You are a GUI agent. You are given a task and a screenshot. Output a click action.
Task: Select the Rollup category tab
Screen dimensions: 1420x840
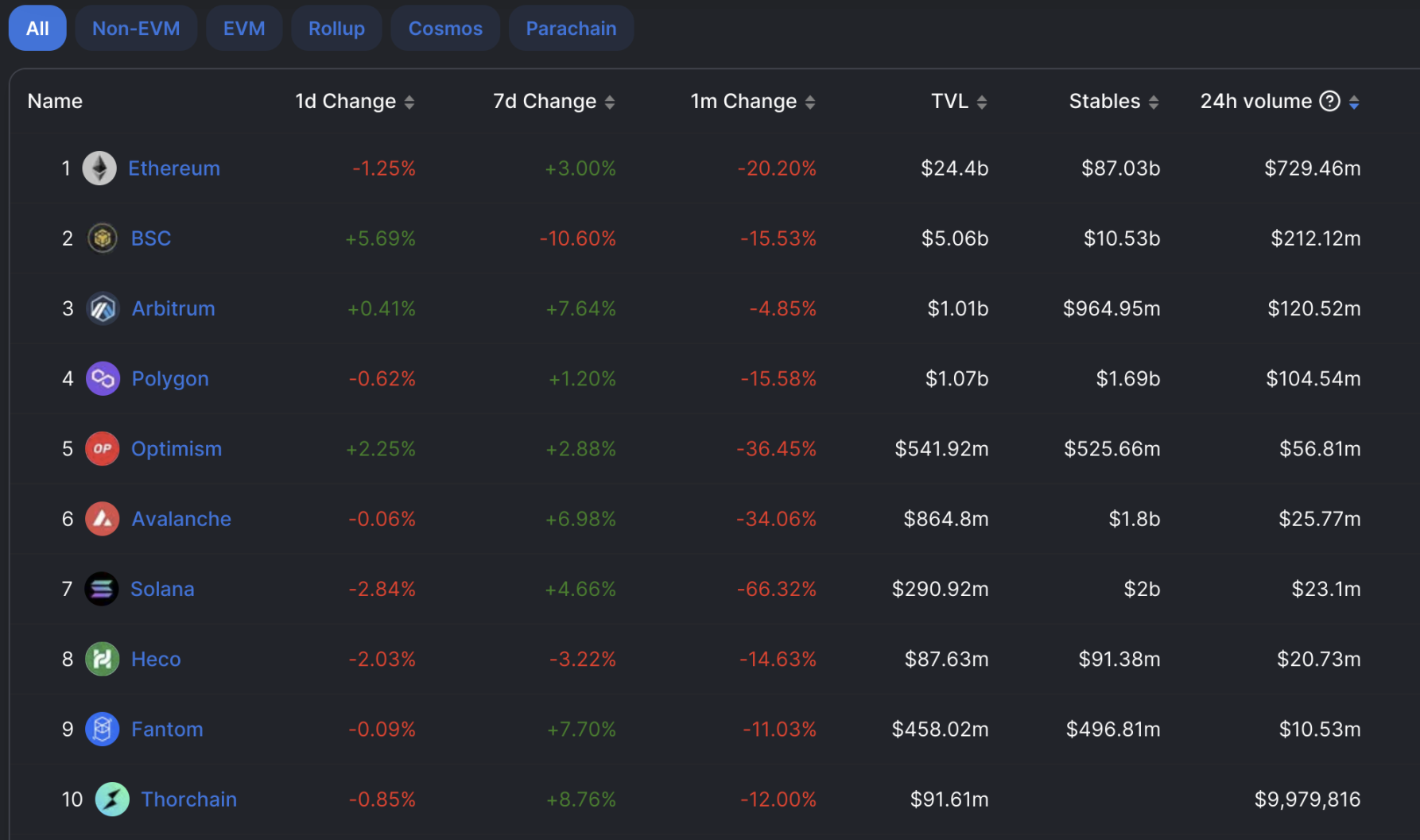(x=336, y=29)
